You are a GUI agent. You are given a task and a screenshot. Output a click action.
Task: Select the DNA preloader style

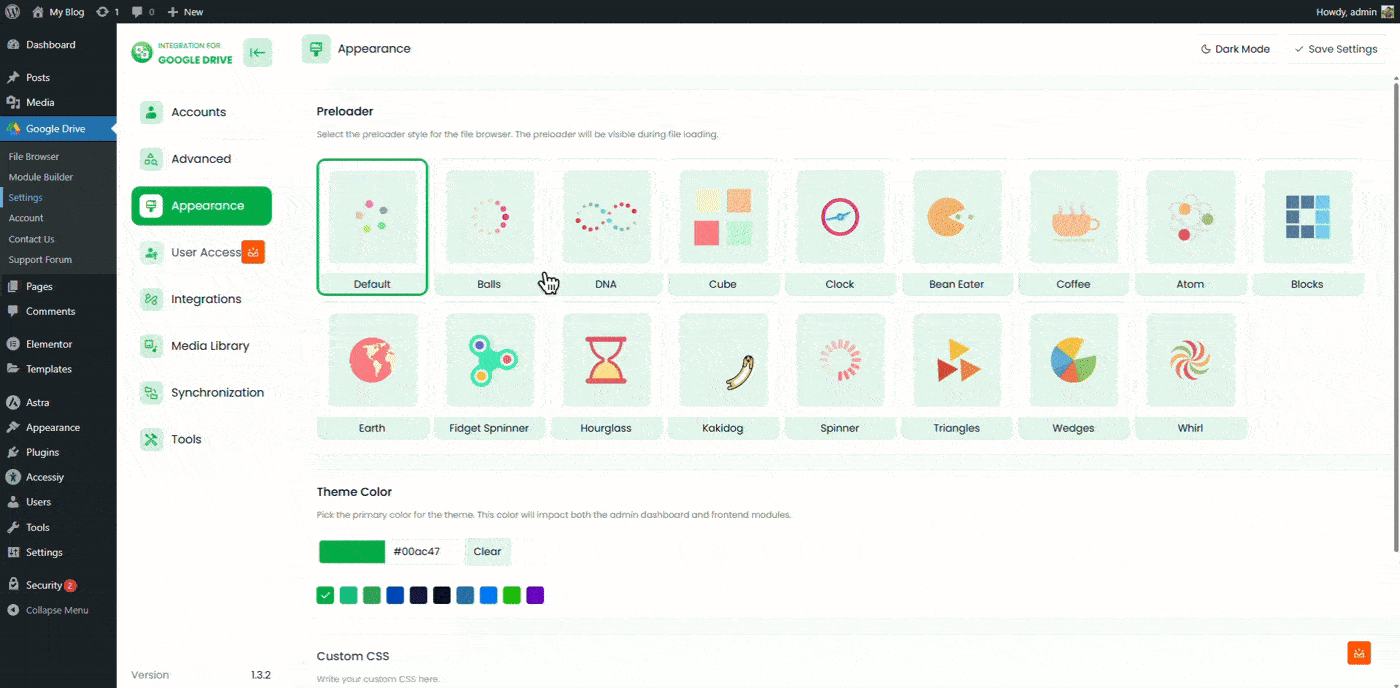pyautogui.click(x=606, y=227)
